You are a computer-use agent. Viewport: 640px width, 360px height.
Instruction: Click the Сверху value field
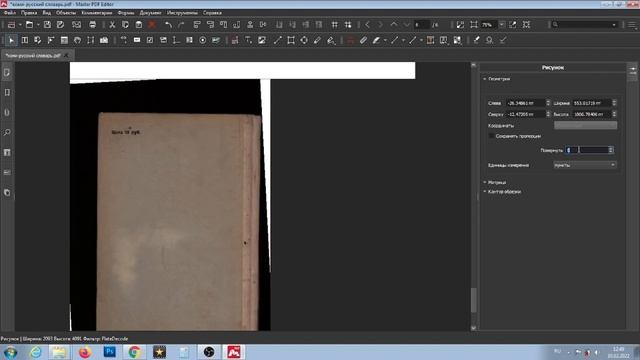point(526,114)
